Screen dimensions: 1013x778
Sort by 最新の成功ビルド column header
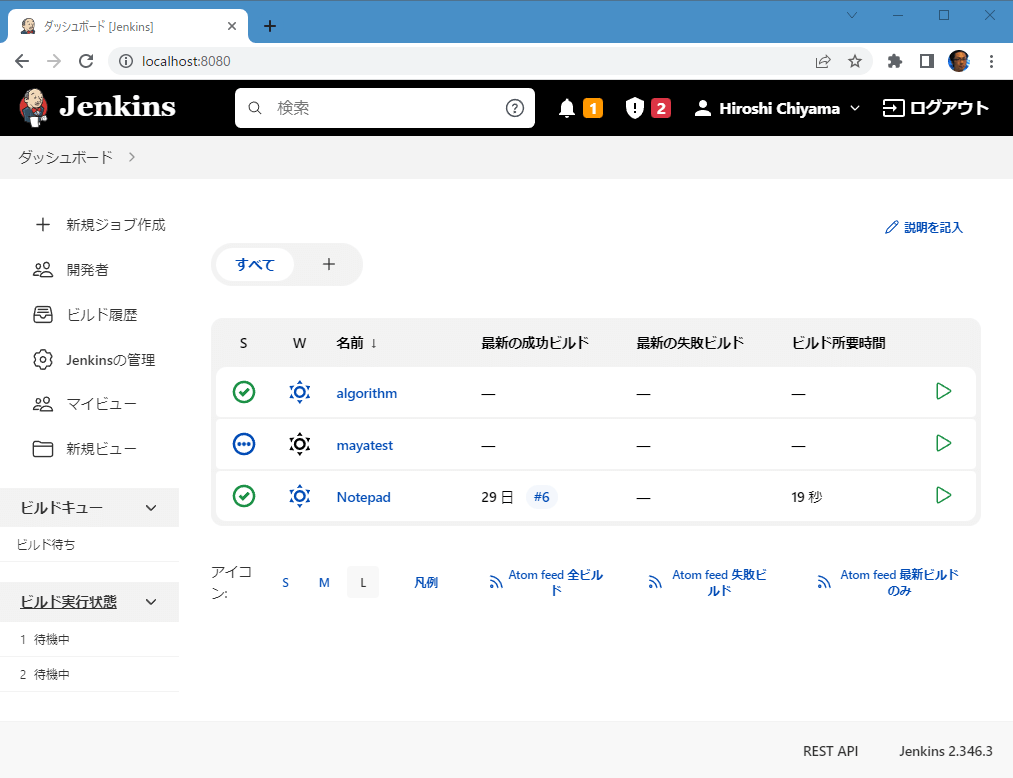[x=535, y=343]
